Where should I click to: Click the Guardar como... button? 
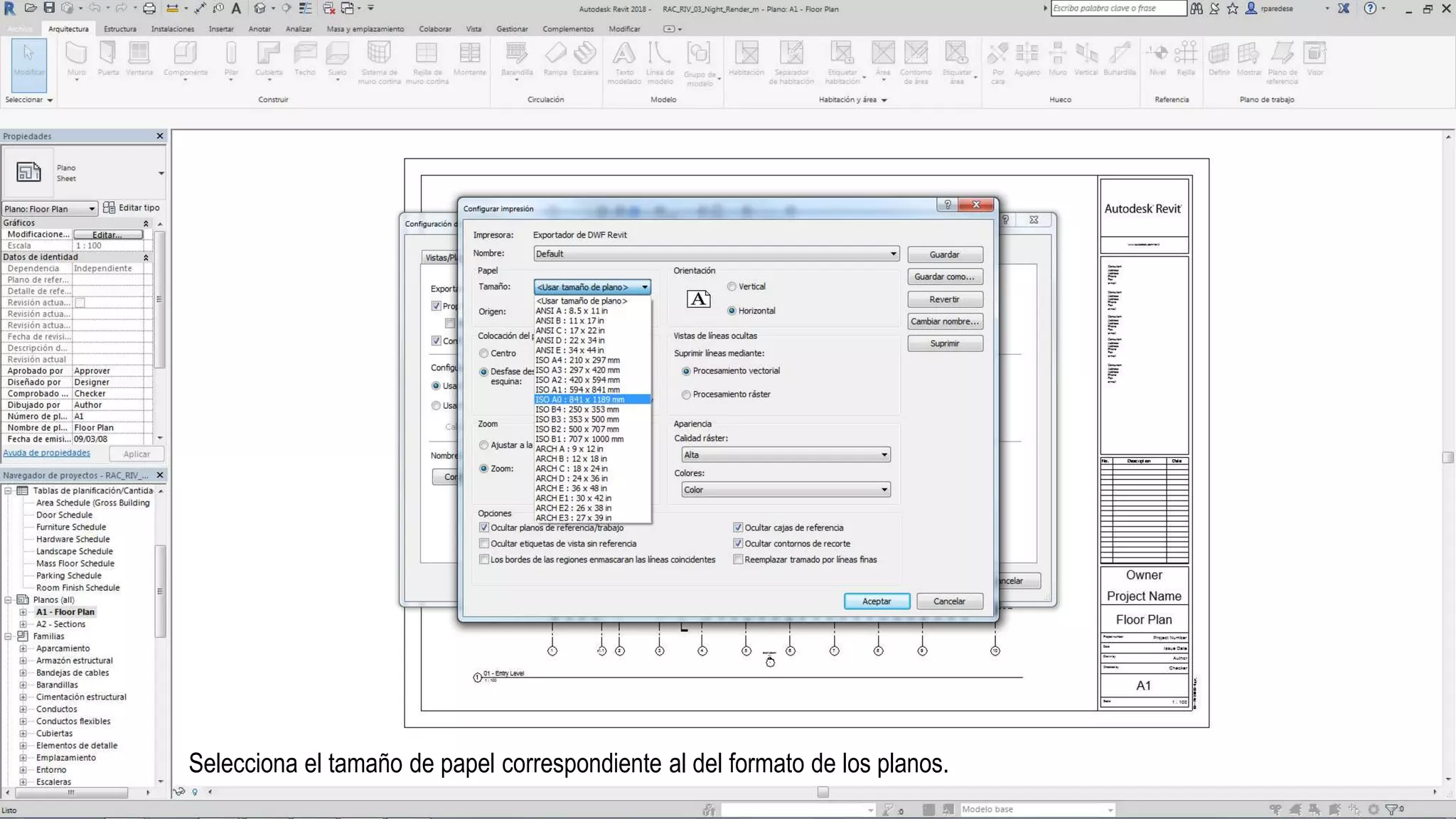(945, 277)
